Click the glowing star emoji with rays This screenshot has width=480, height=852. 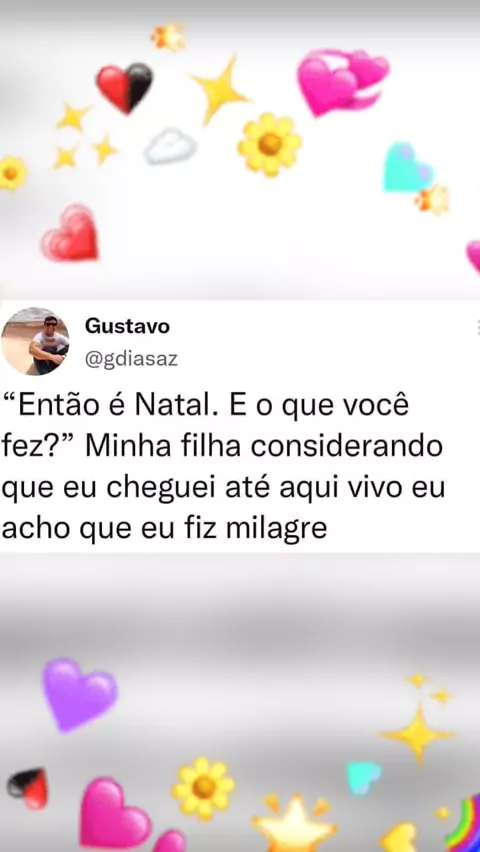(x=294, y=822)
